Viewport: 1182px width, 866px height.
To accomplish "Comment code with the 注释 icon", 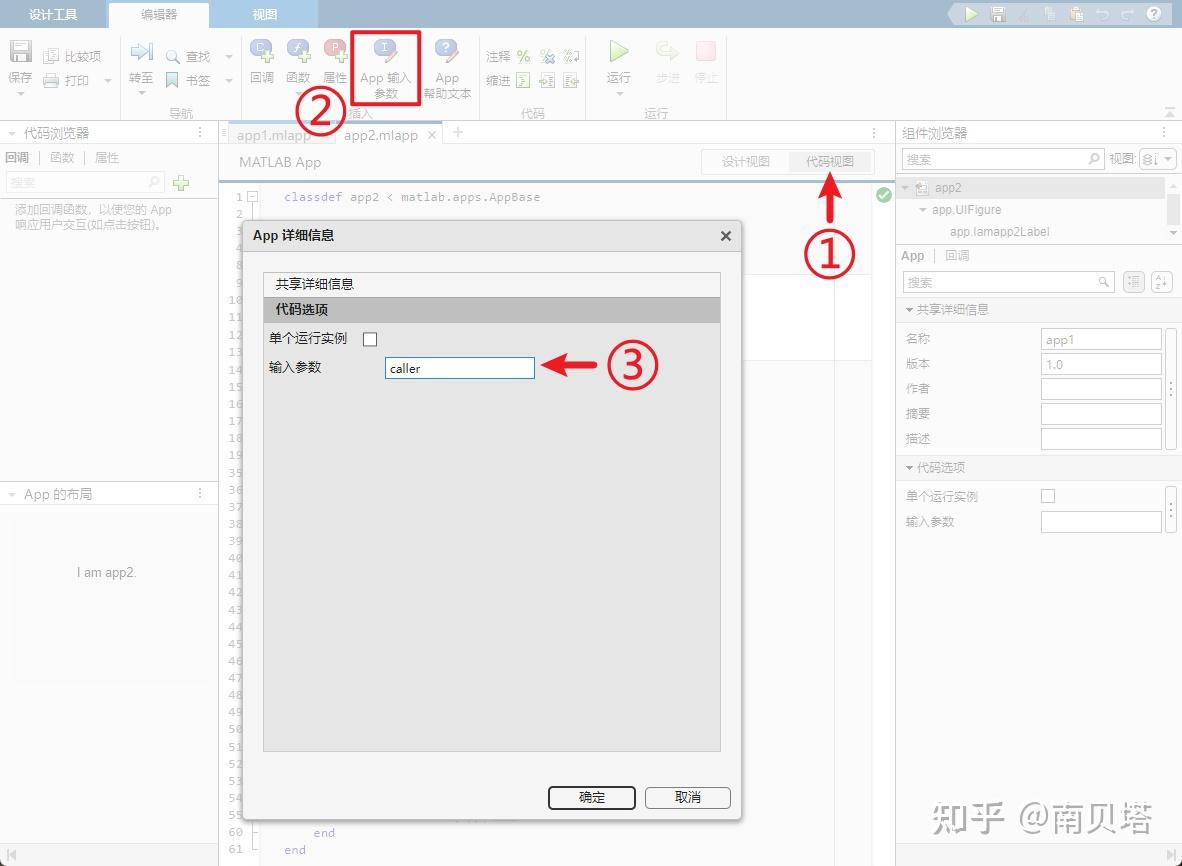I will (498, 58).
